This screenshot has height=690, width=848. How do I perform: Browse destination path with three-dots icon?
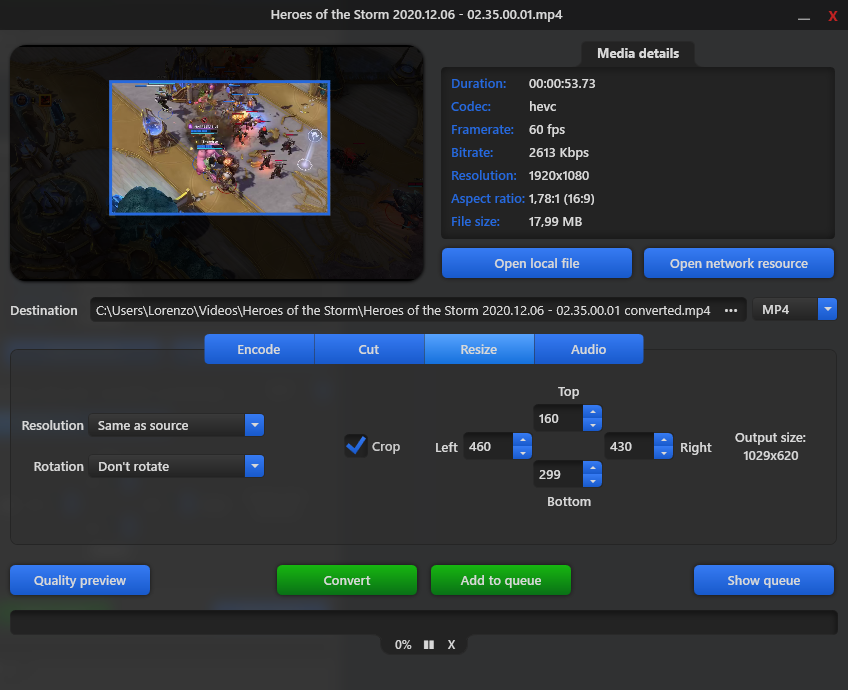(731, 310)
